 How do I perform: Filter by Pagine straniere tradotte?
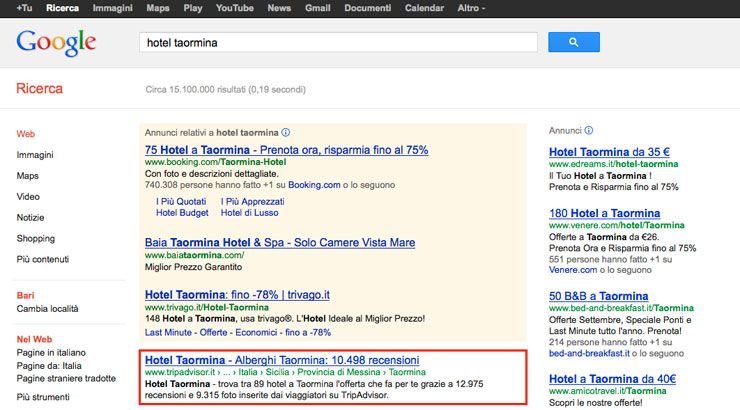point(66,378)
